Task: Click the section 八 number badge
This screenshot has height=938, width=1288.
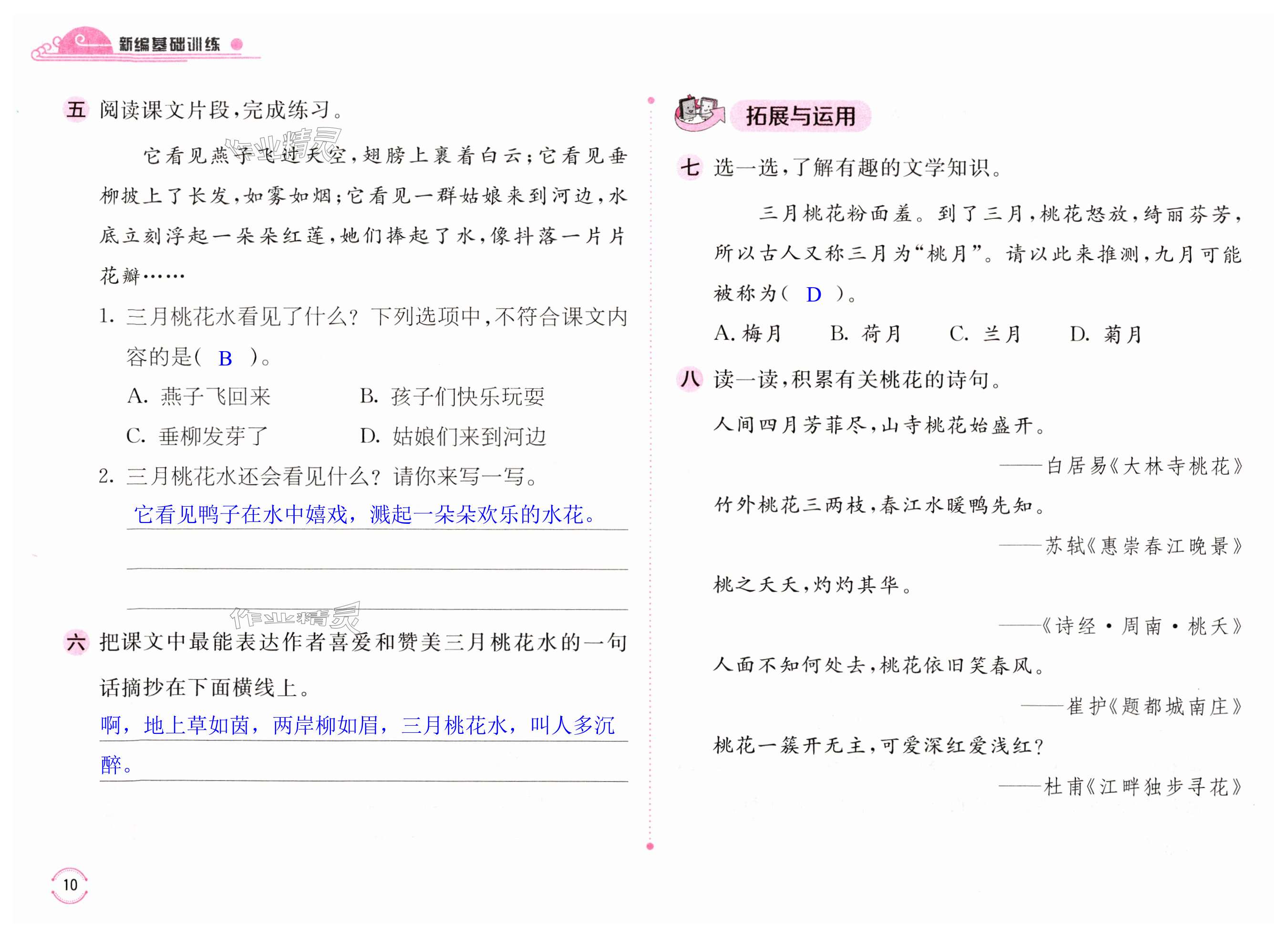Action: pos(690,379)
